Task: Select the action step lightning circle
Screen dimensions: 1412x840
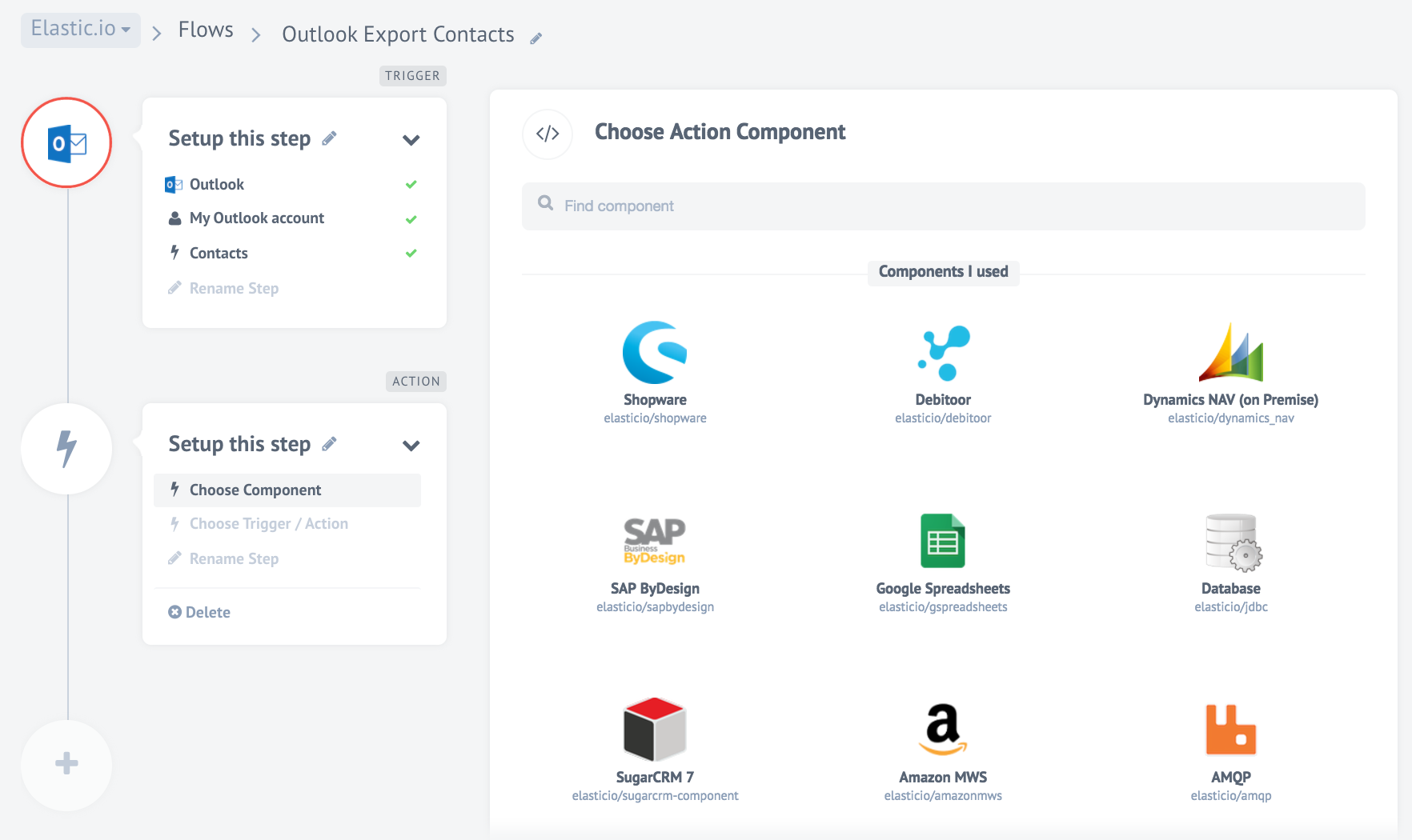Action: pos(66,448)
